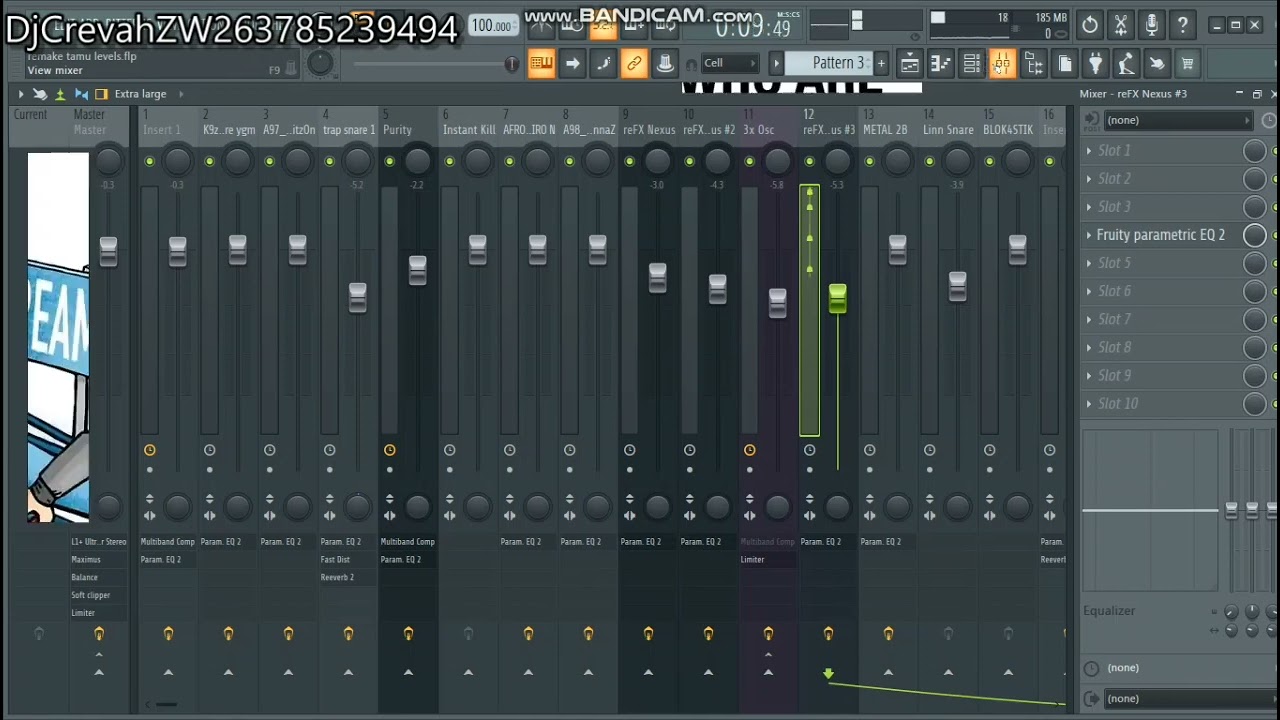Click the Purity track volume fader

[x=417, y=271]
